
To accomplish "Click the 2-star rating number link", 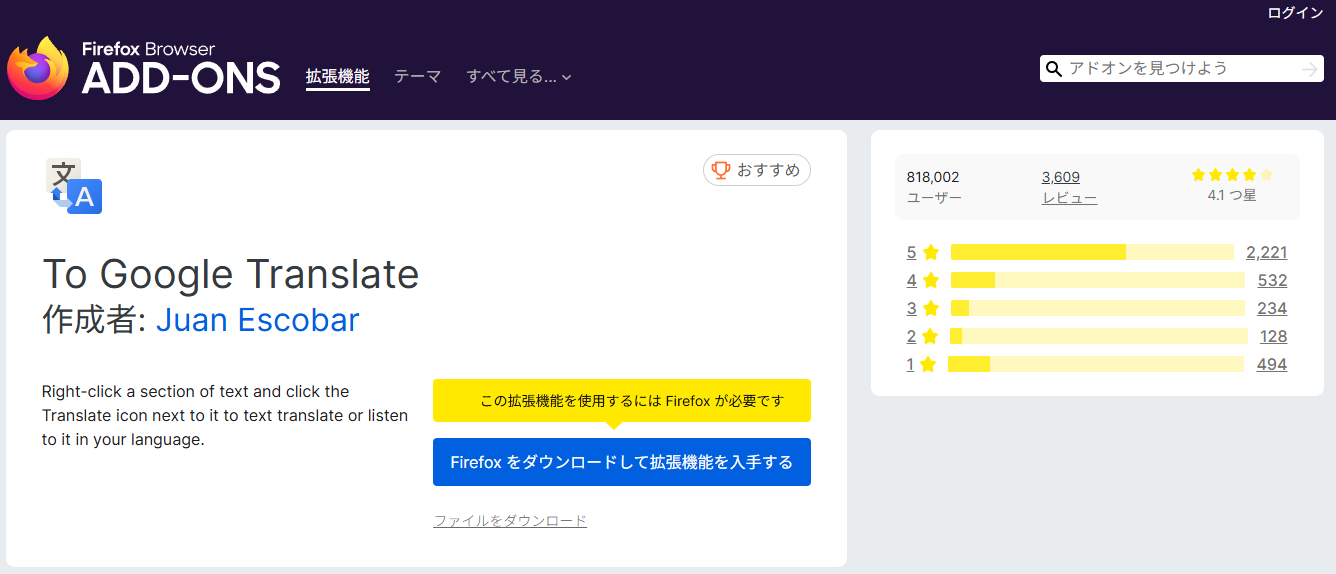I will tap(911, 336).
